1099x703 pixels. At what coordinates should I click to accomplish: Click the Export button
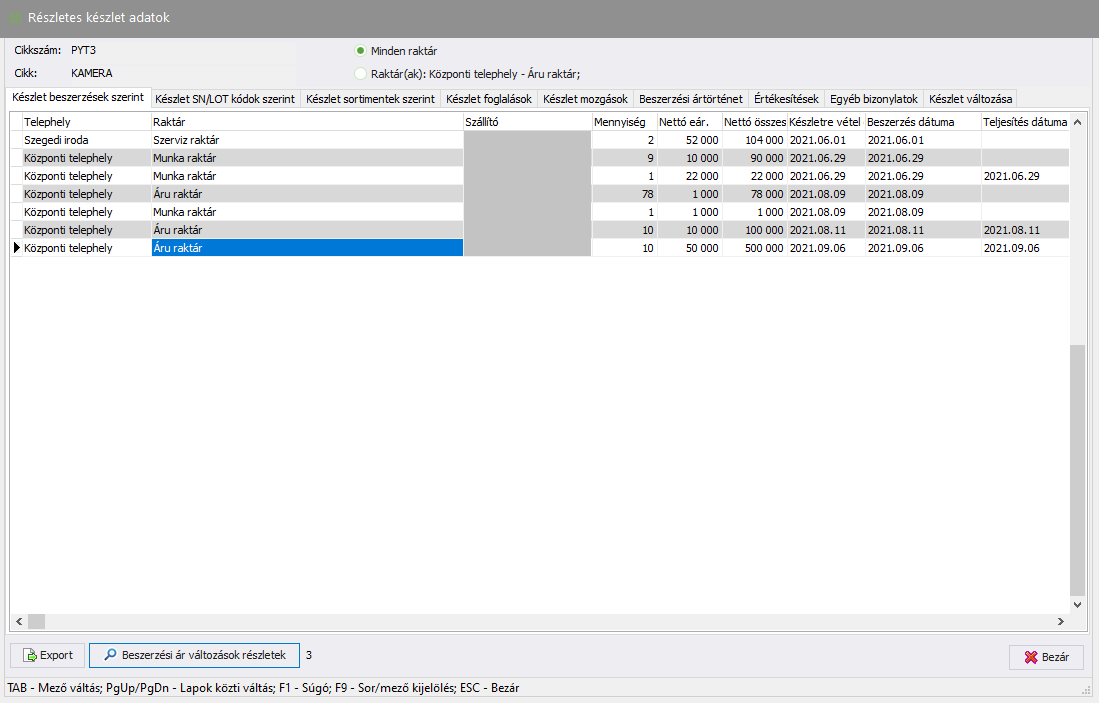coord(47,656)
